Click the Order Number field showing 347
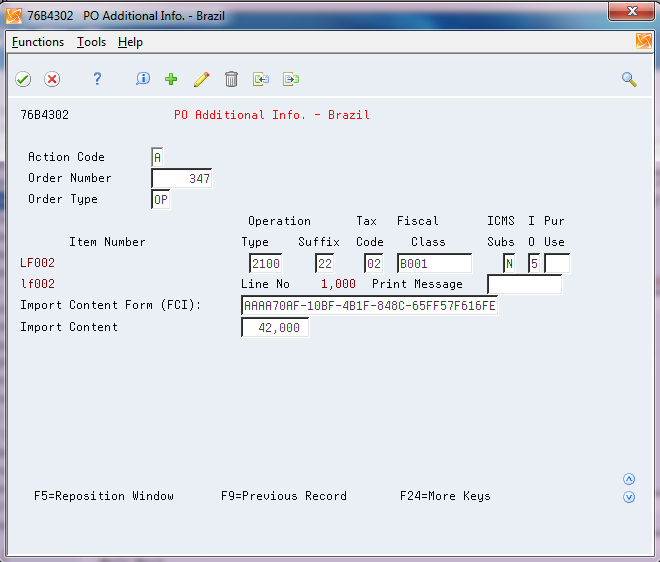660x562 pixels. [x=181, y=178]
